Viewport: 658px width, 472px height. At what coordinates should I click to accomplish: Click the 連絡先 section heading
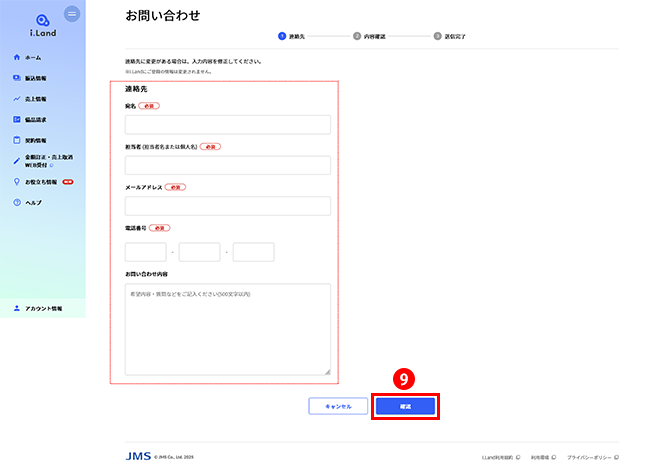[136, 89]
